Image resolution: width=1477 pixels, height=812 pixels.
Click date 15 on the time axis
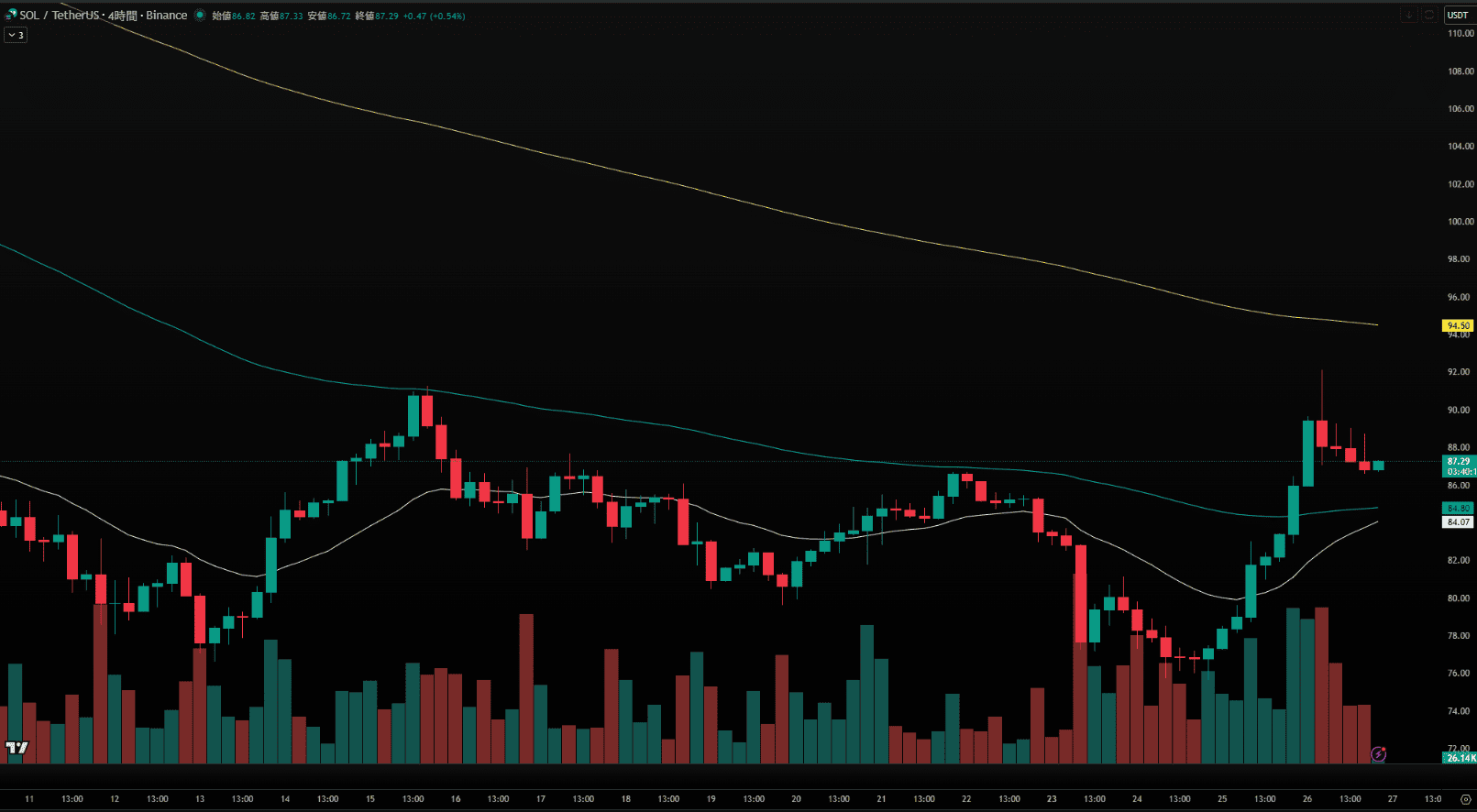(x=370, y=799)
